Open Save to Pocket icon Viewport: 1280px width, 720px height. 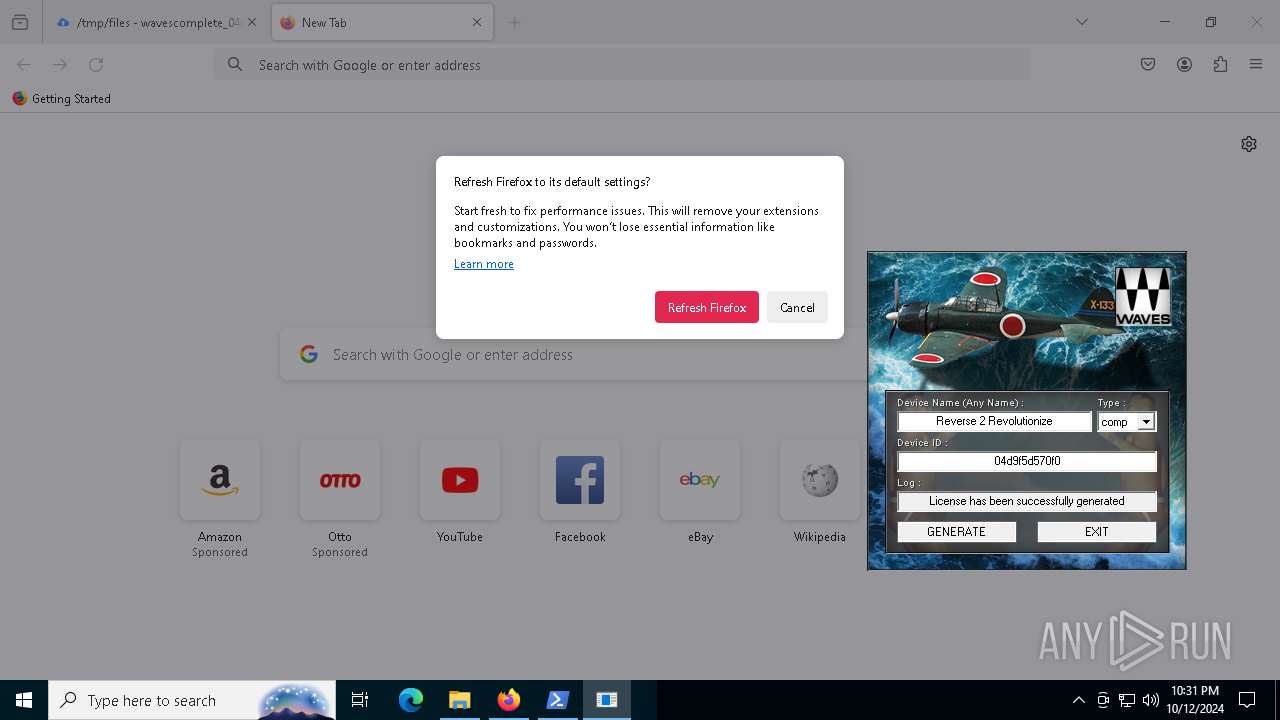(1148, 65)
